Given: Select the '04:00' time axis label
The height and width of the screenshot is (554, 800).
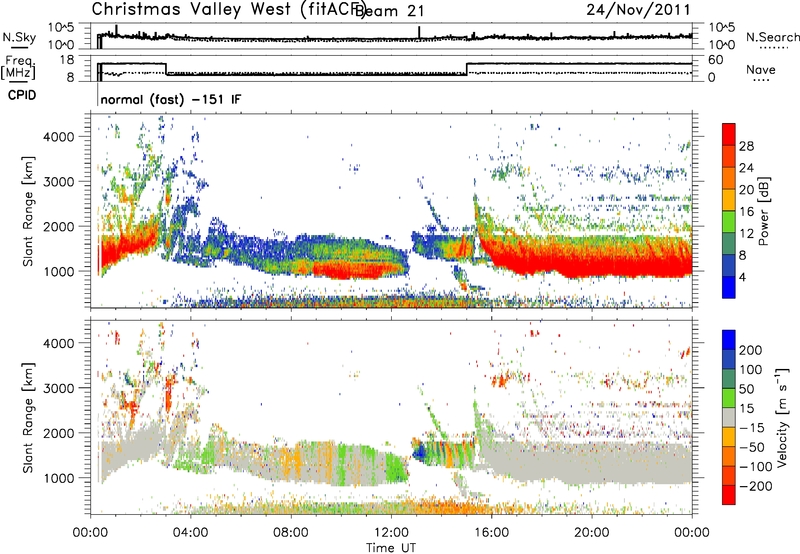Looking at the screenshot, I should coord(191,533).
